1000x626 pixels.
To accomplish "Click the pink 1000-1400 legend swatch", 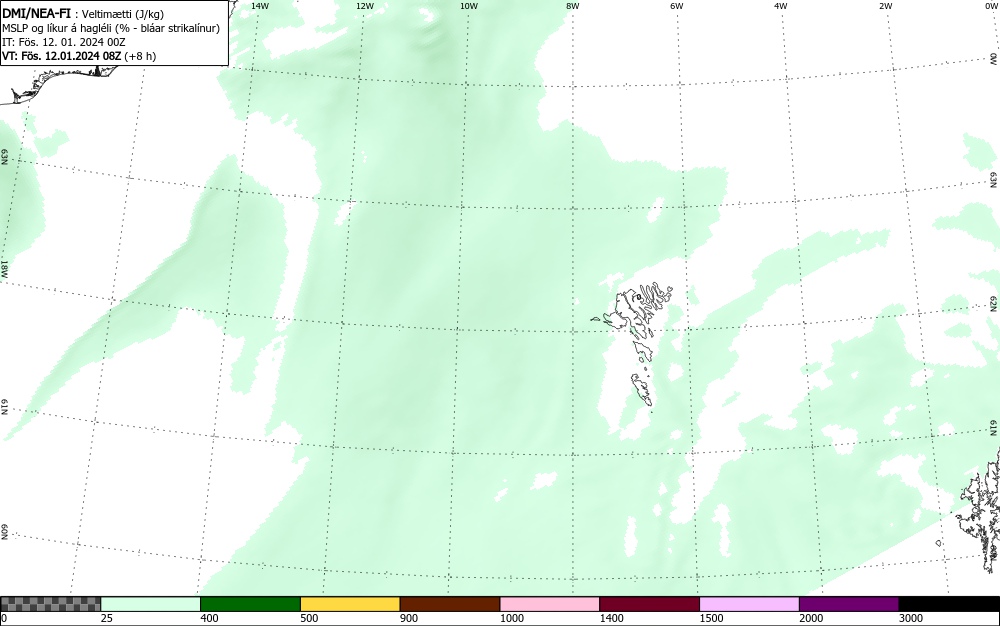I will (550, 604).
